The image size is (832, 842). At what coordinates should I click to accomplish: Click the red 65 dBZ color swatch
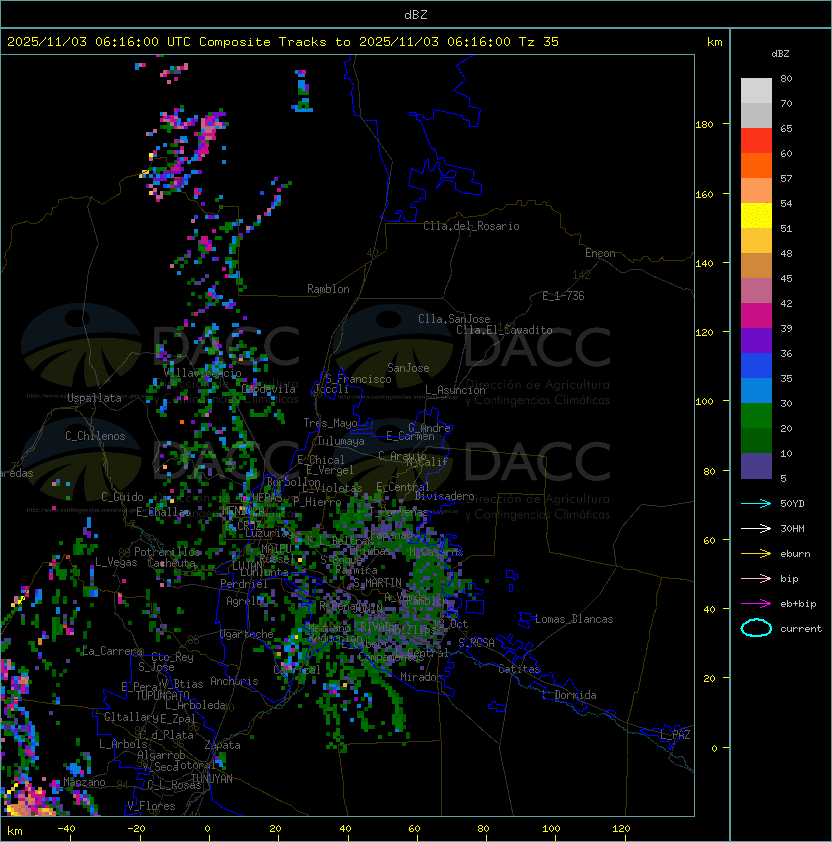[x=756, y=141]
